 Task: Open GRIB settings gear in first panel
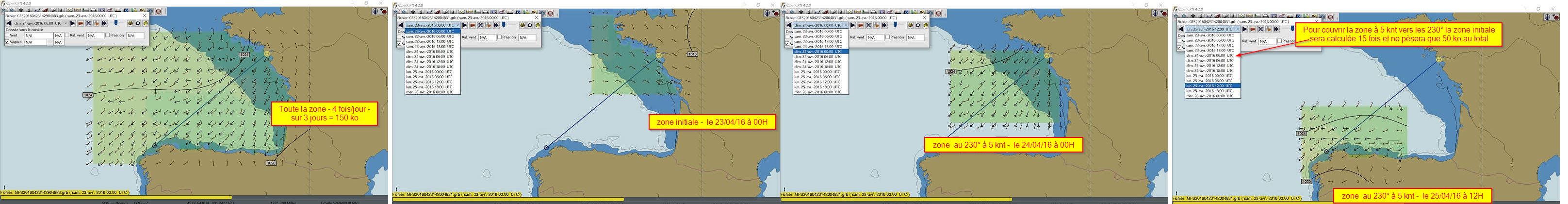click(x=138, y=23)
